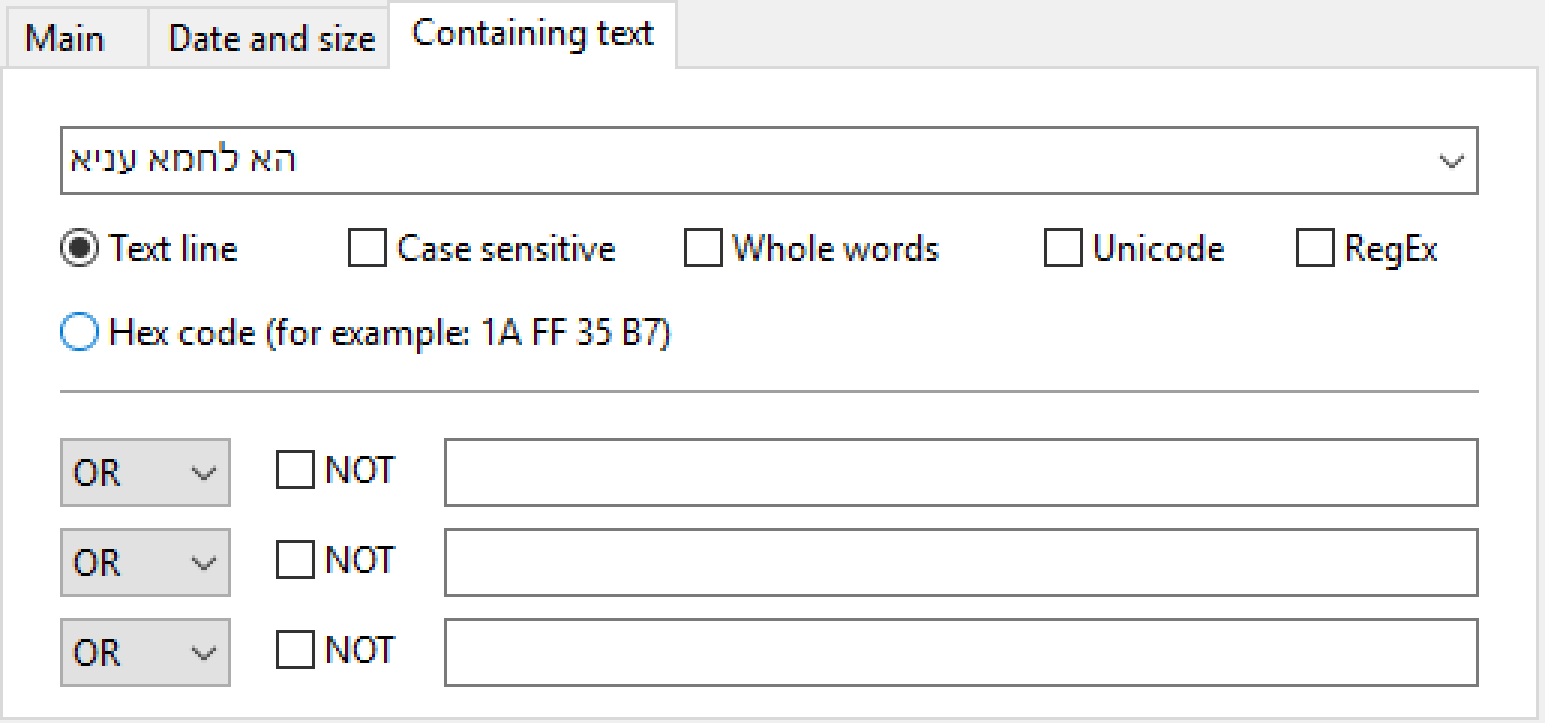The image size is (1545, 723).
Task: Select the Hex code radio option
Action: pyautogui.click(x=80, y=333)
